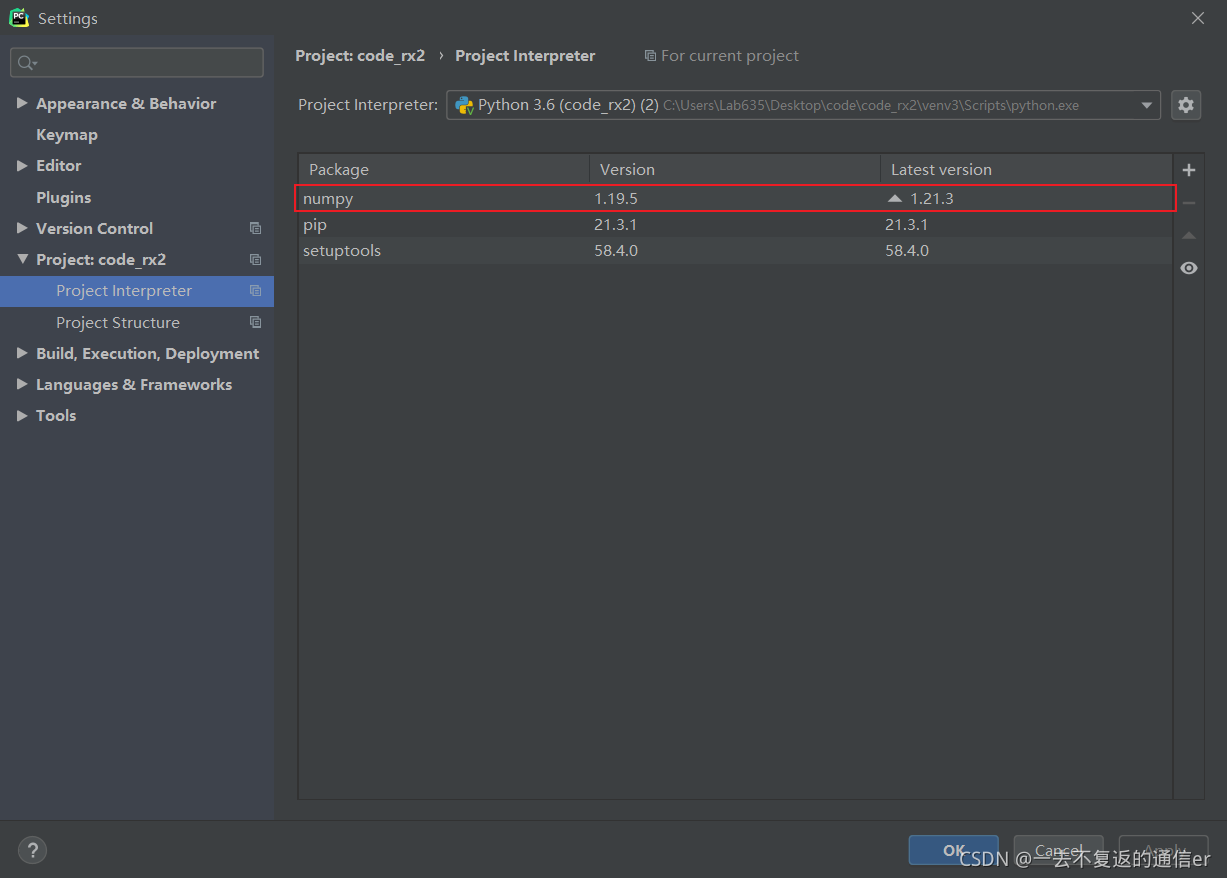Select the setuptools package row

point(735,250)
